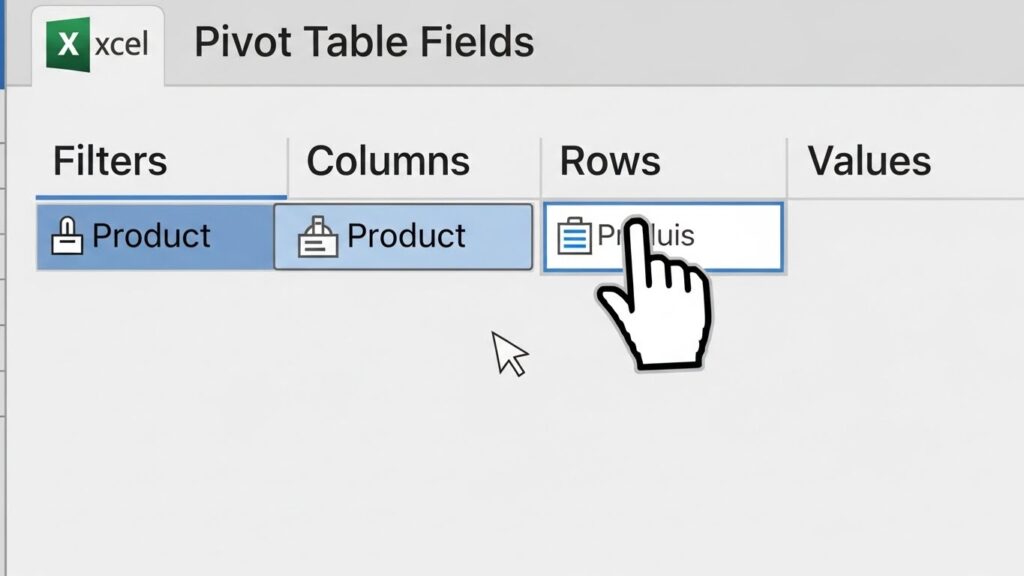Click the "xcel" text on the app tab

(122, 44)
